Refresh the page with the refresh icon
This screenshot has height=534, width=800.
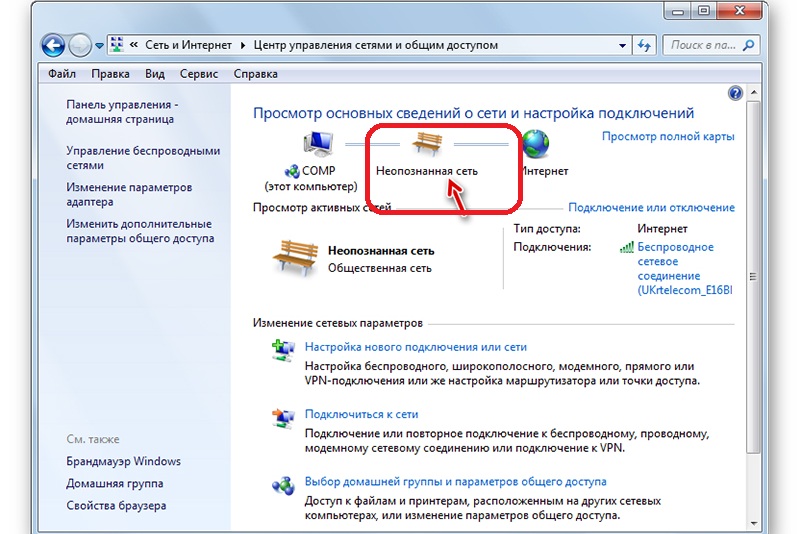click(644, 45)
